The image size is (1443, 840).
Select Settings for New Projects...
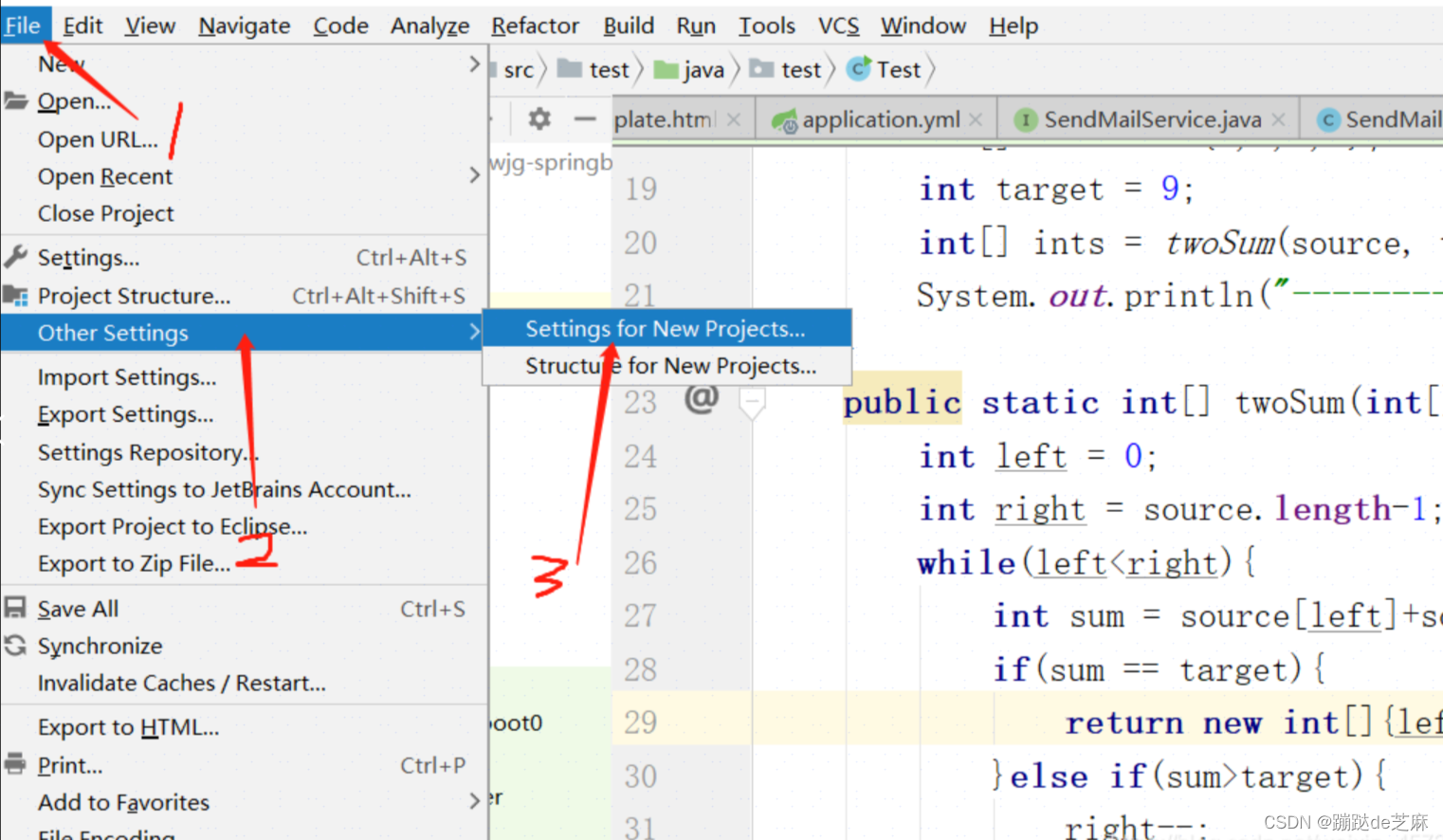[x=665, y=328]
